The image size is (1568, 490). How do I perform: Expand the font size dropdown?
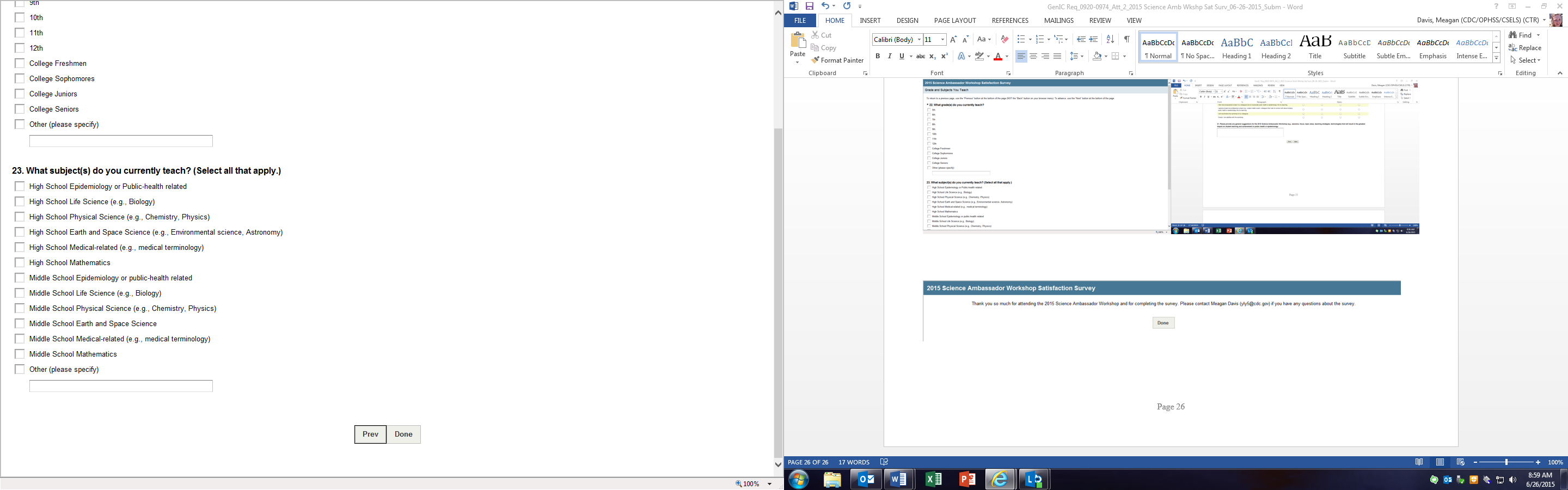(942, 40)
